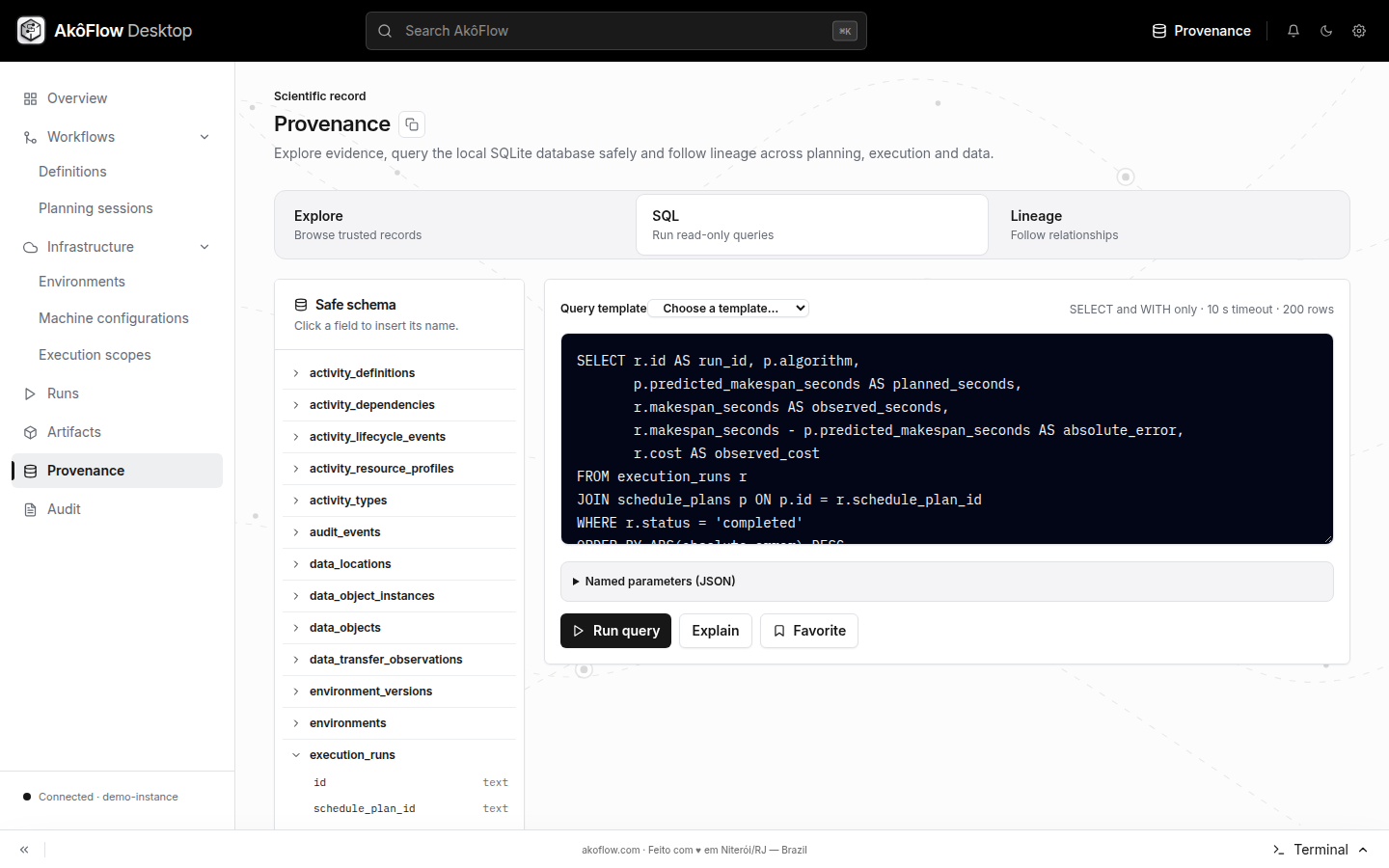Click the Provenance database icon in header
1389x868 pixels.
click(x=1159, y=31)
